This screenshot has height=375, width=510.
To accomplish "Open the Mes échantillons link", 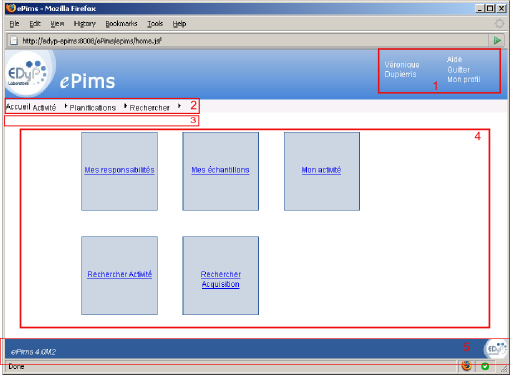I will [220, 170].
